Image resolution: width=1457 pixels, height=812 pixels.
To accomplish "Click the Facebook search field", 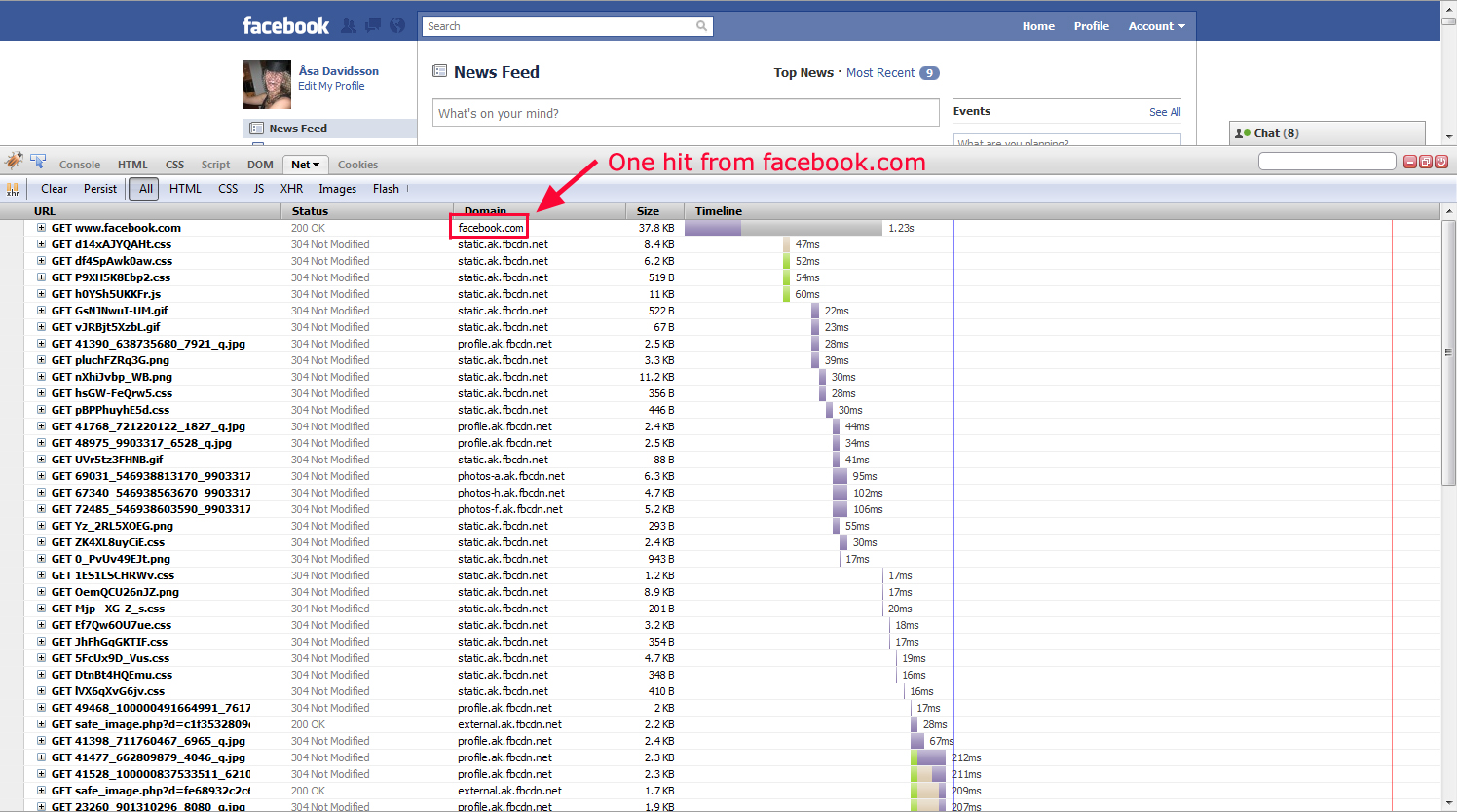I will point(558,26).
